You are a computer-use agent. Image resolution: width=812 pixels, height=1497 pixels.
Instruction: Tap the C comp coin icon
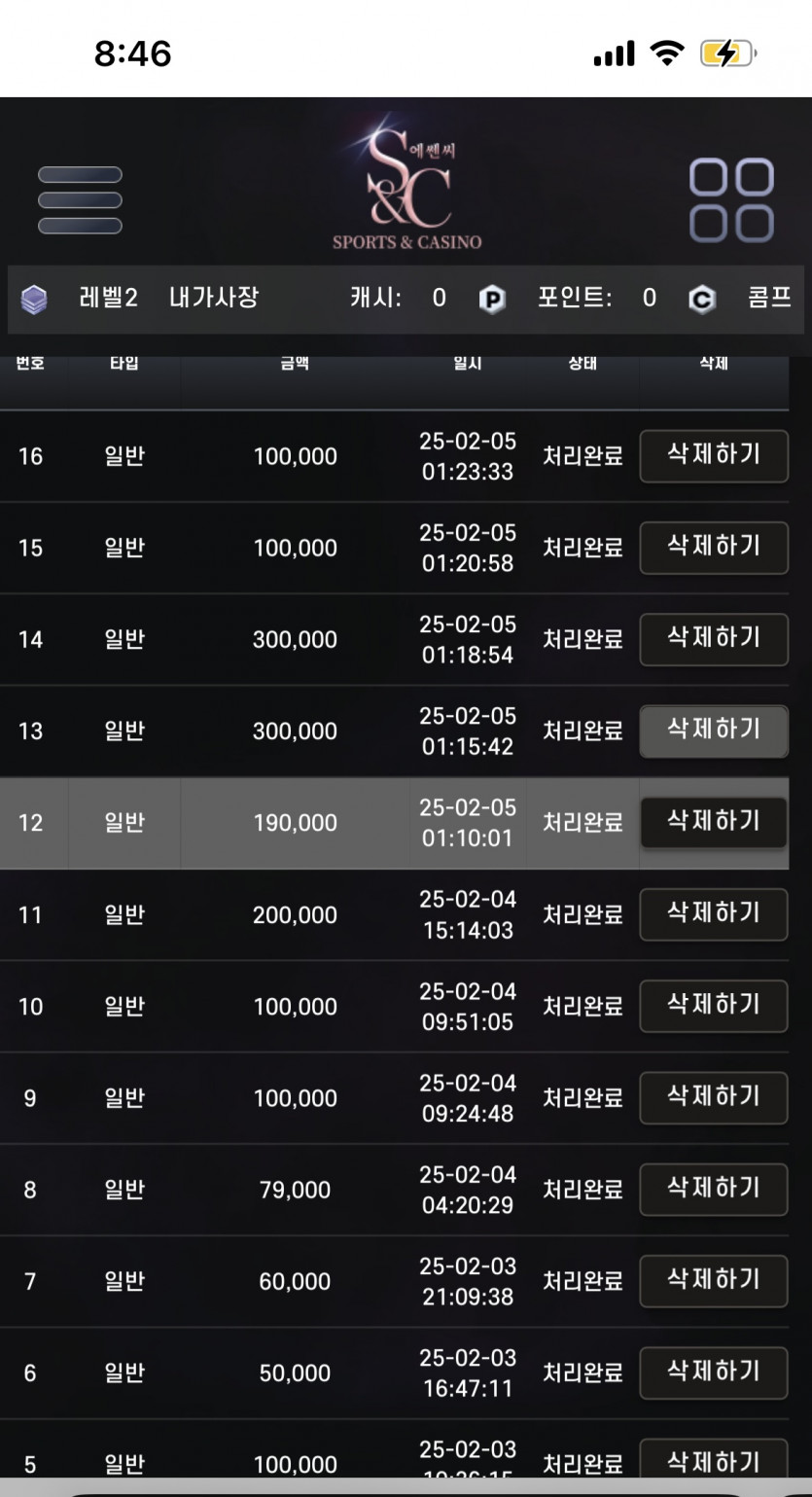click(701, 300)
